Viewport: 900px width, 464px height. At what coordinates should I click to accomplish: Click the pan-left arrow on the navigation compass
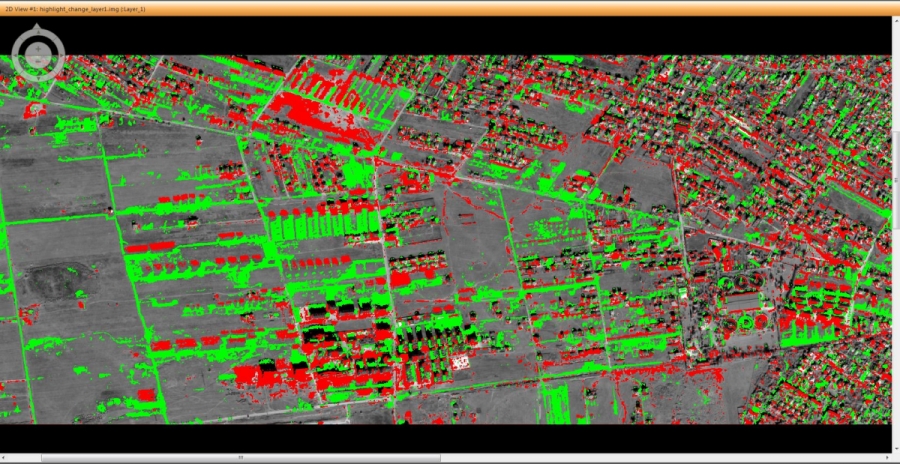[15, 55]
